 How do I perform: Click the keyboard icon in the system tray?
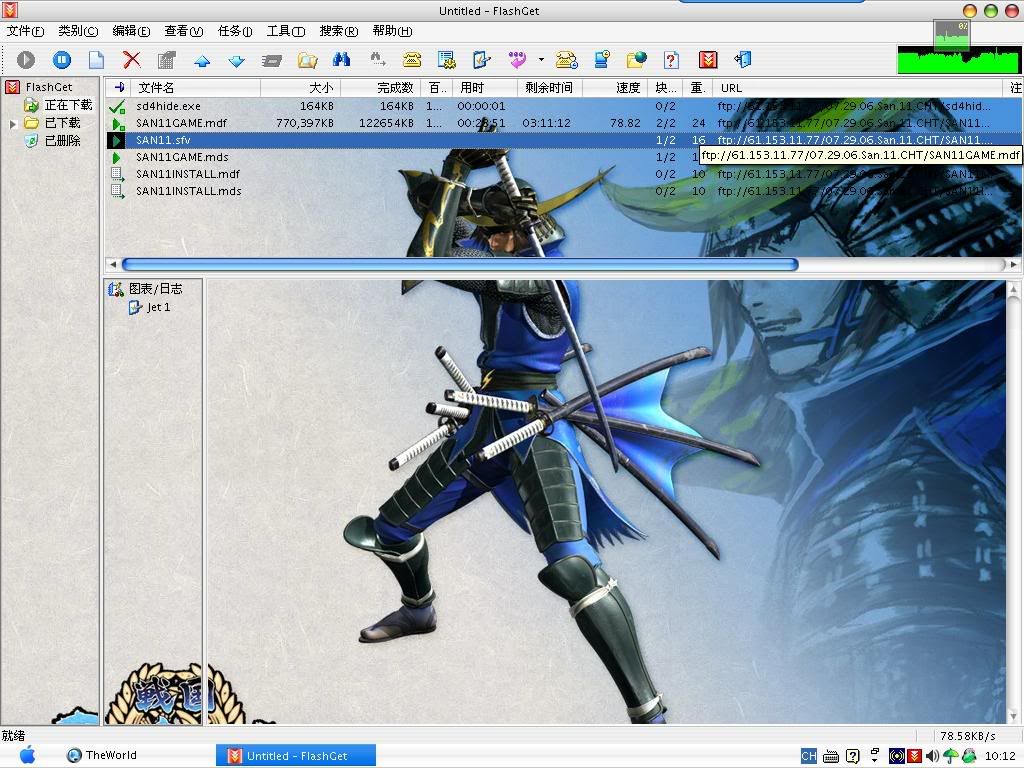coord(831,756)
